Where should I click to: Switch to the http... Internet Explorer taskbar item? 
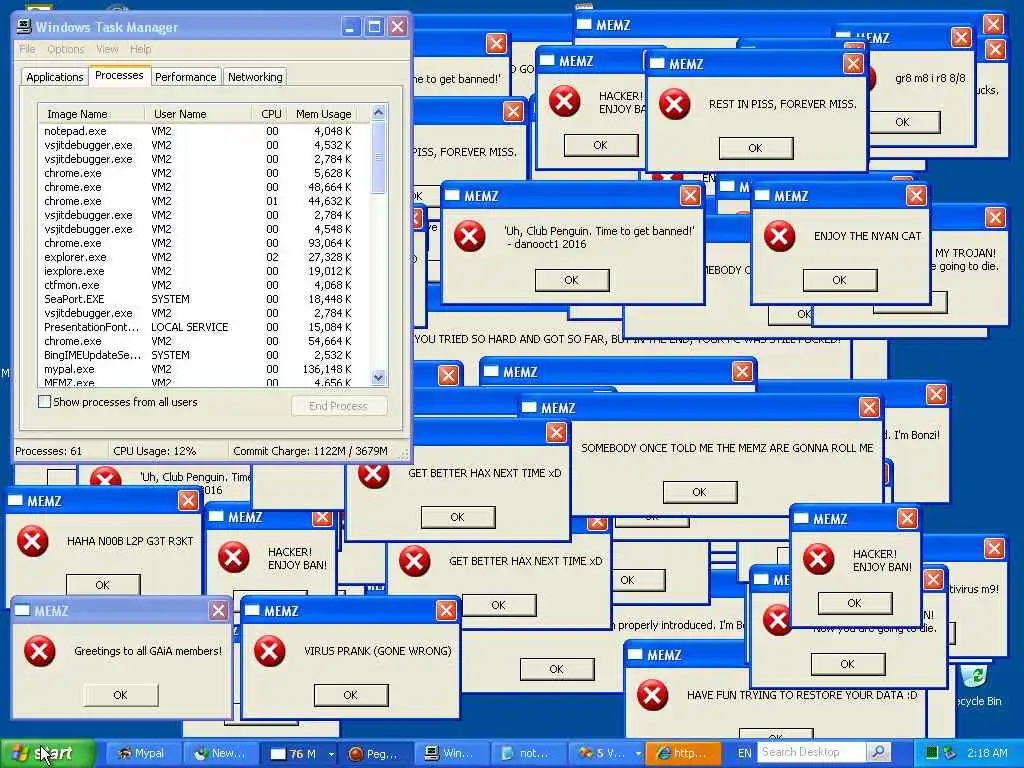(x=682, y=754)
